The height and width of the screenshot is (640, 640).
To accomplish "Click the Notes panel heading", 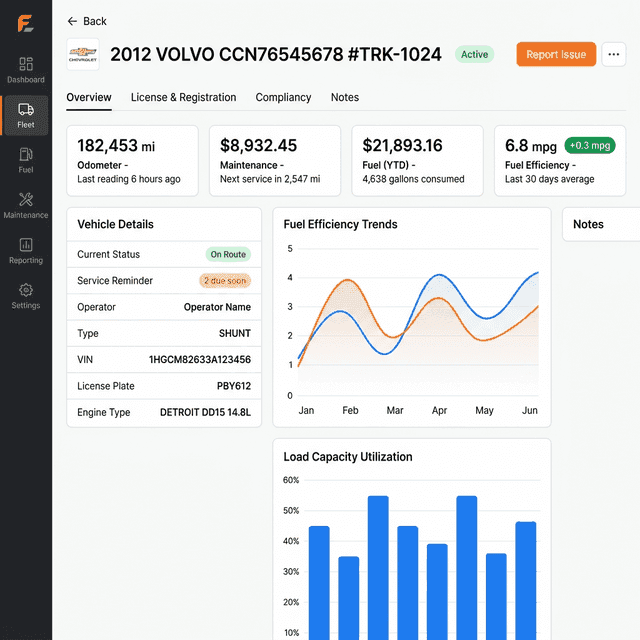I will tap(588, 224).
